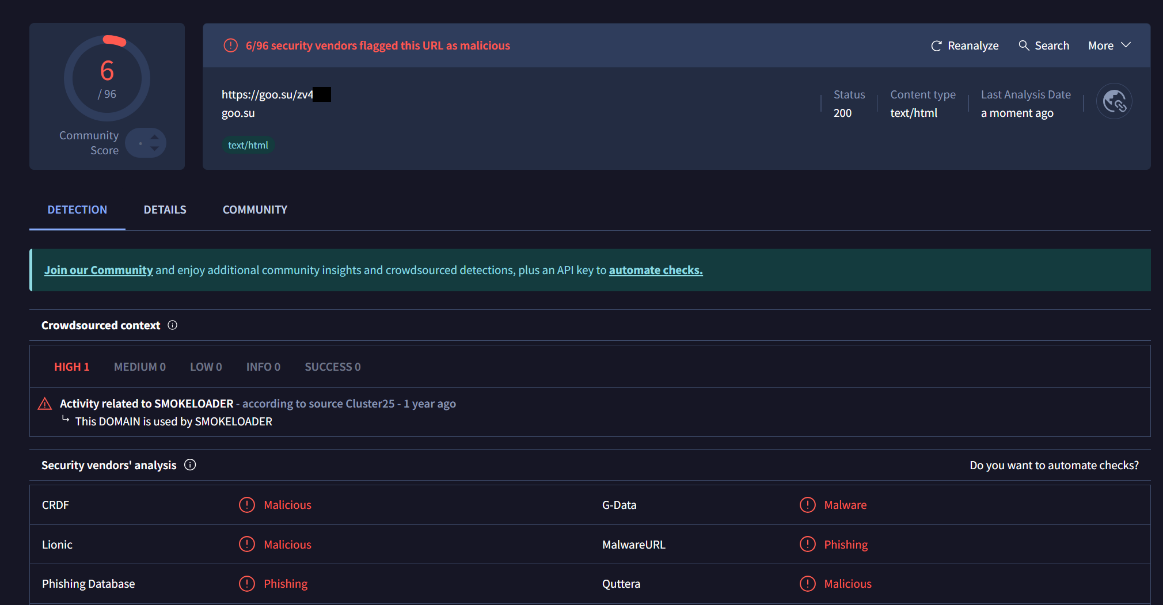Open the More dropdown menu

tap(1108, 45)
